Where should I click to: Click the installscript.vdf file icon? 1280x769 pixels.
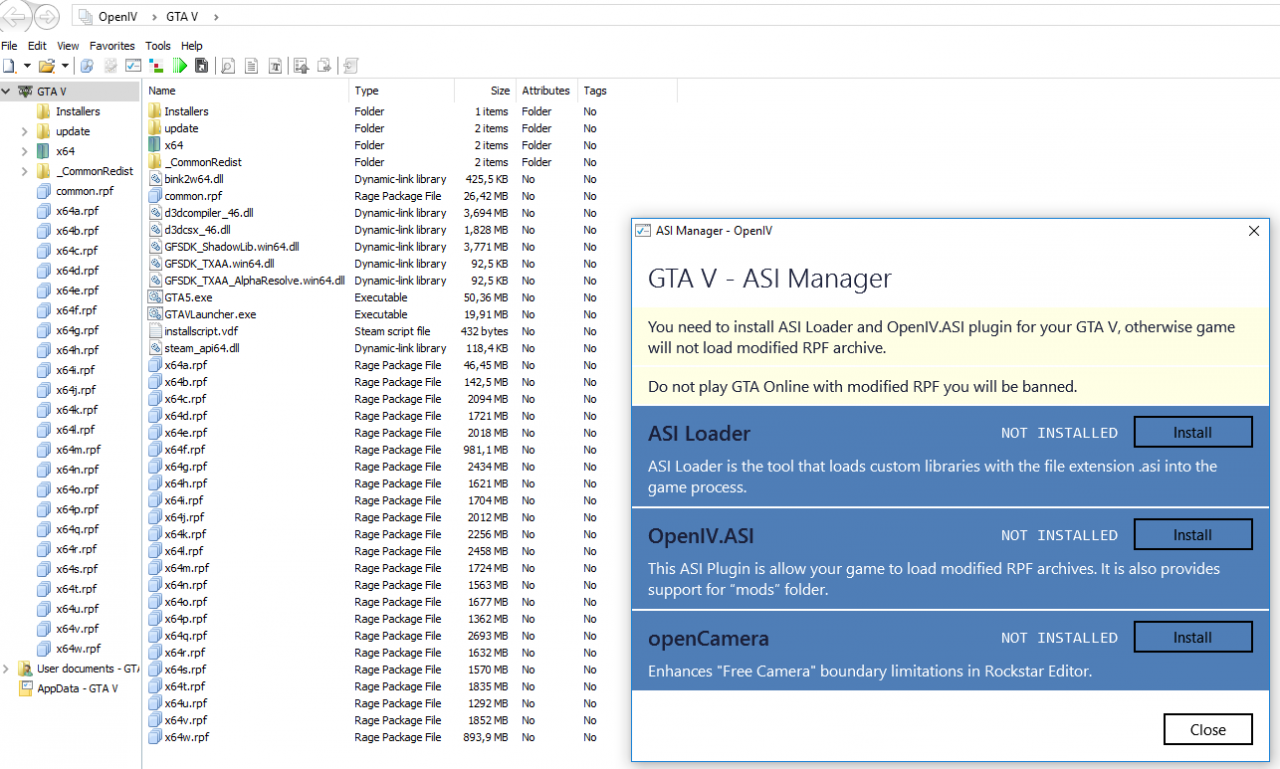[155, 331]
